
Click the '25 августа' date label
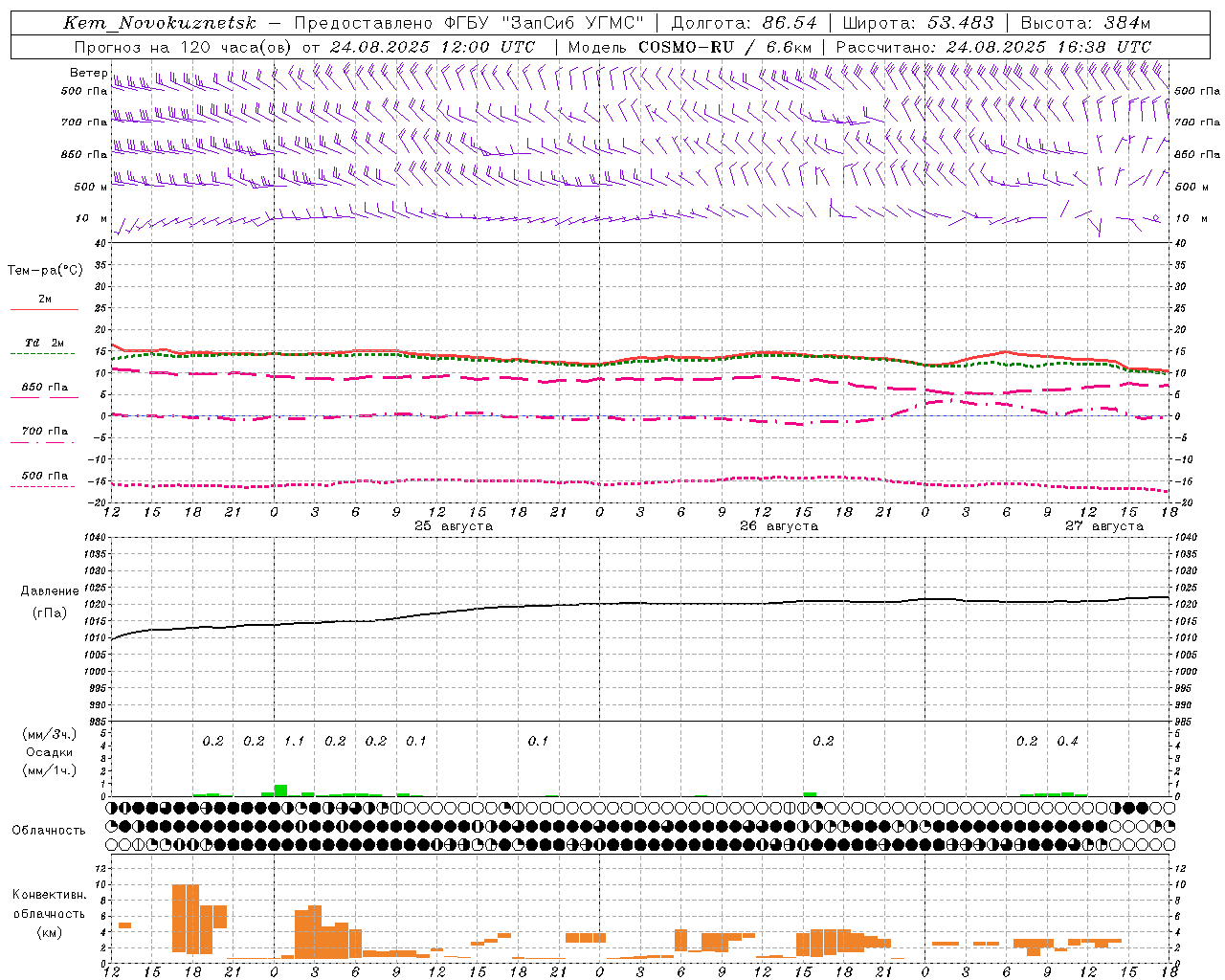coord(454,526)
